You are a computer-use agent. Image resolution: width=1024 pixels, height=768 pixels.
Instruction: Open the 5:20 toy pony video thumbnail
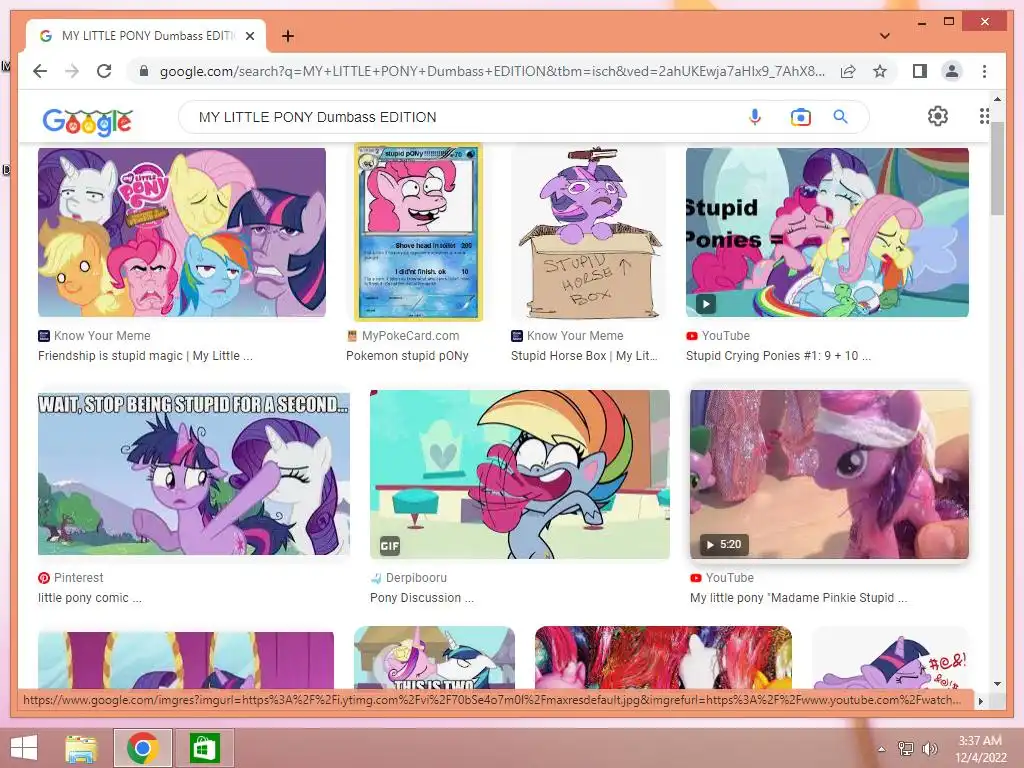tap(829, 475)
